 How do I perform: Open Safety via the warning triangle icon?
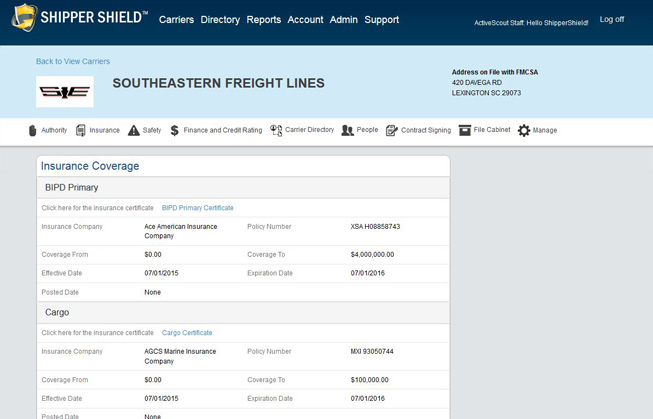133,131
